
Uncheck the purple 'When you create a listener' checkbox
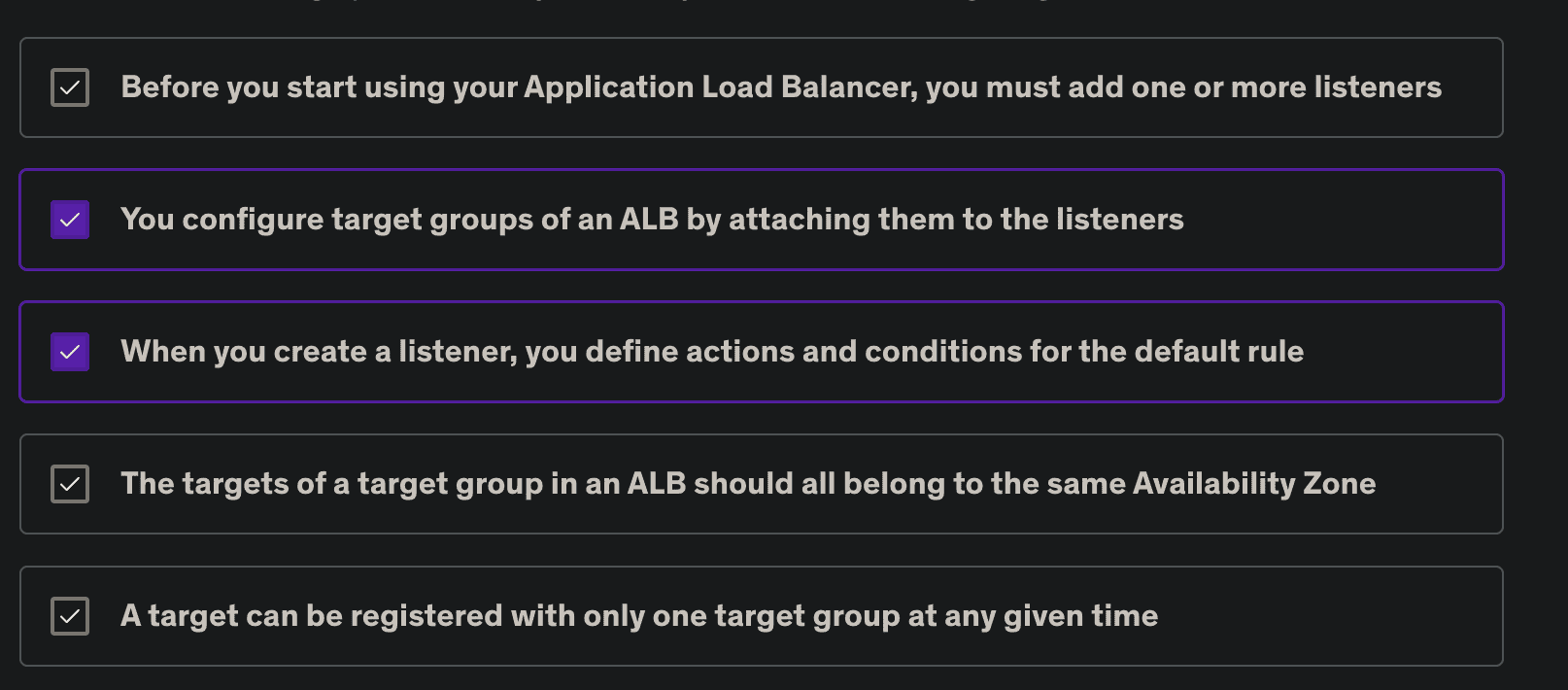click(70, 352)
